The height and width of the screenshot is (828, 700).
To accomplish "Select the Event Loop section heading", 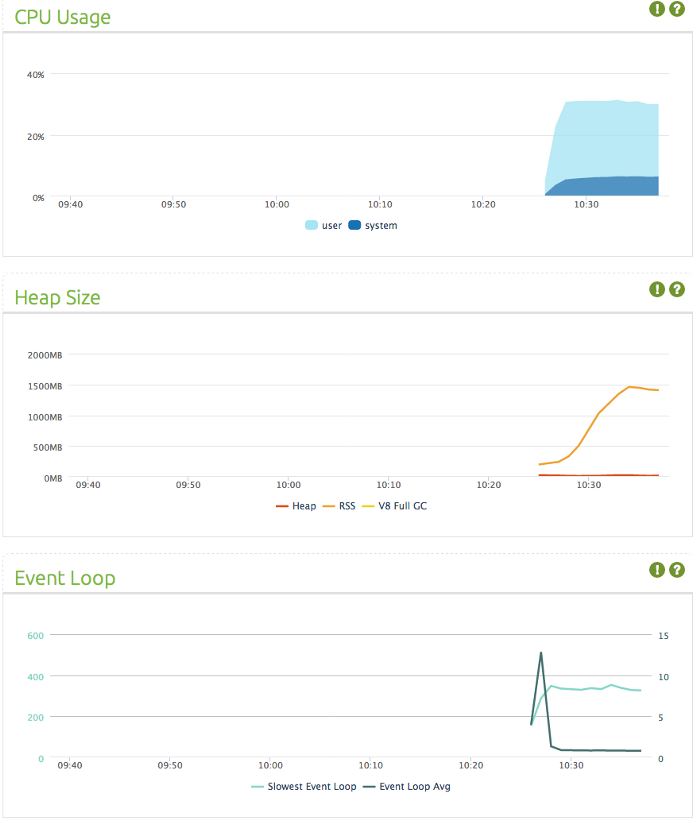I will [x=64, y=578].
